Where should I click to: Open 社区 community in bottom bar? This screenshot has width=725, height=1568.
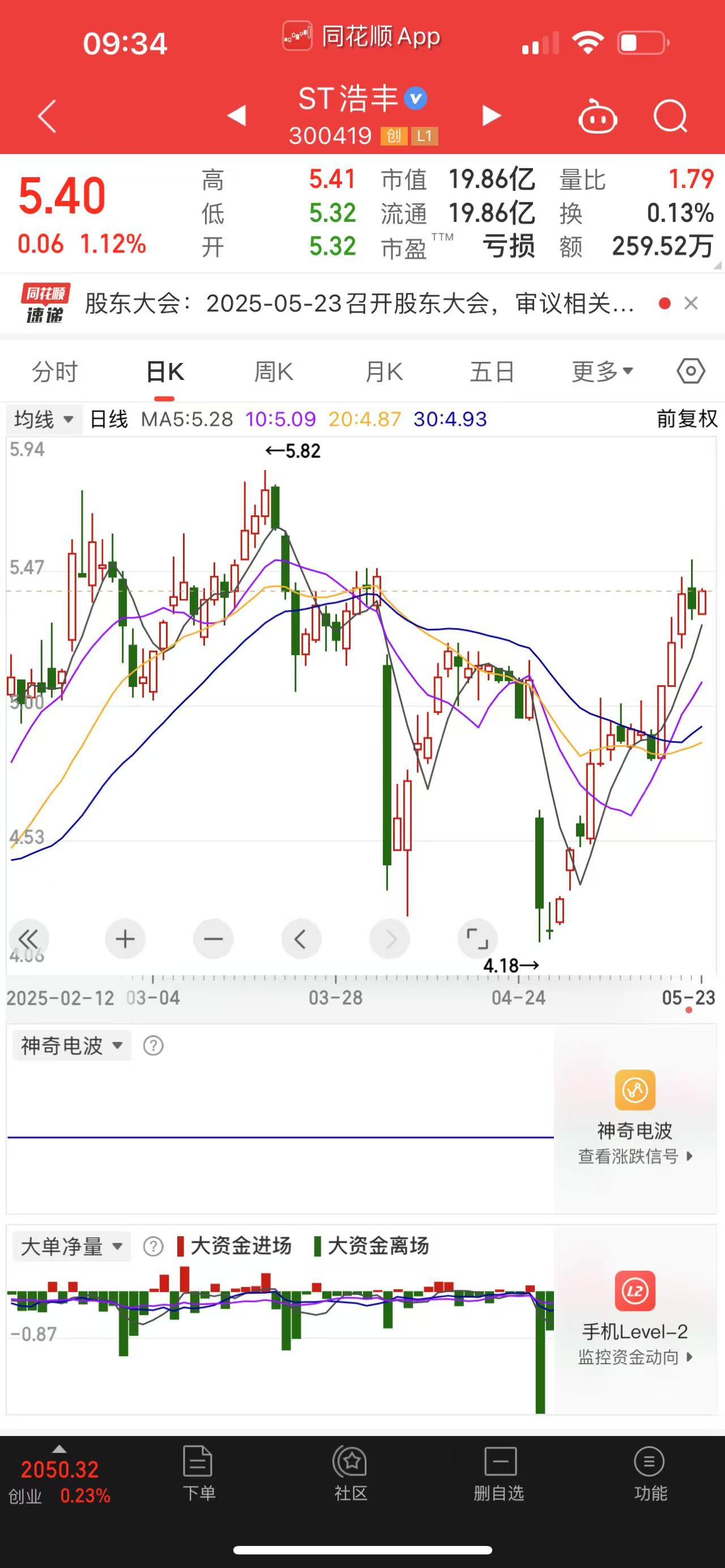click(351, 1473)
